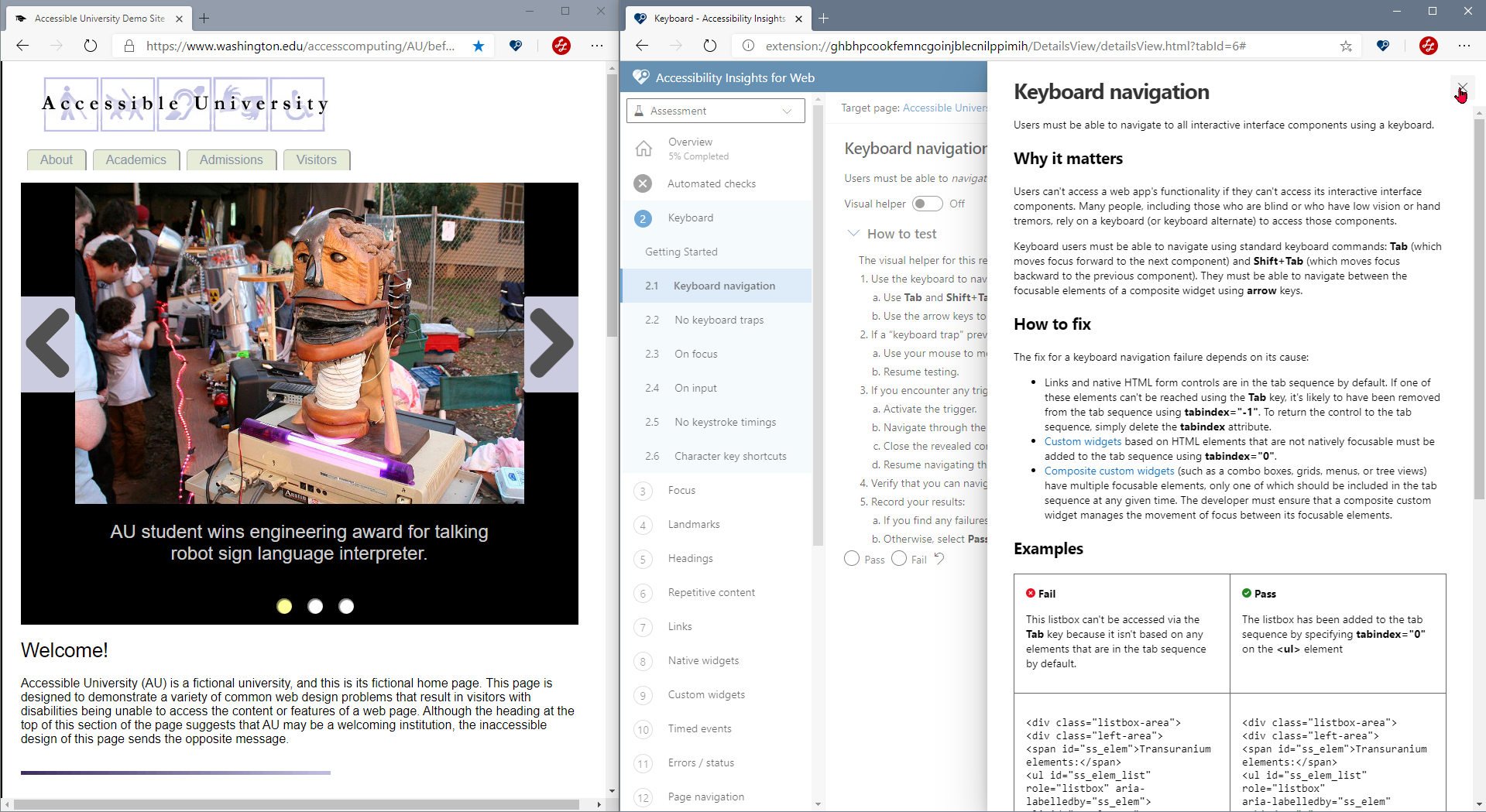Select third carousel dot
Screen dimensions: 1486x812
[x=346, y=606]
